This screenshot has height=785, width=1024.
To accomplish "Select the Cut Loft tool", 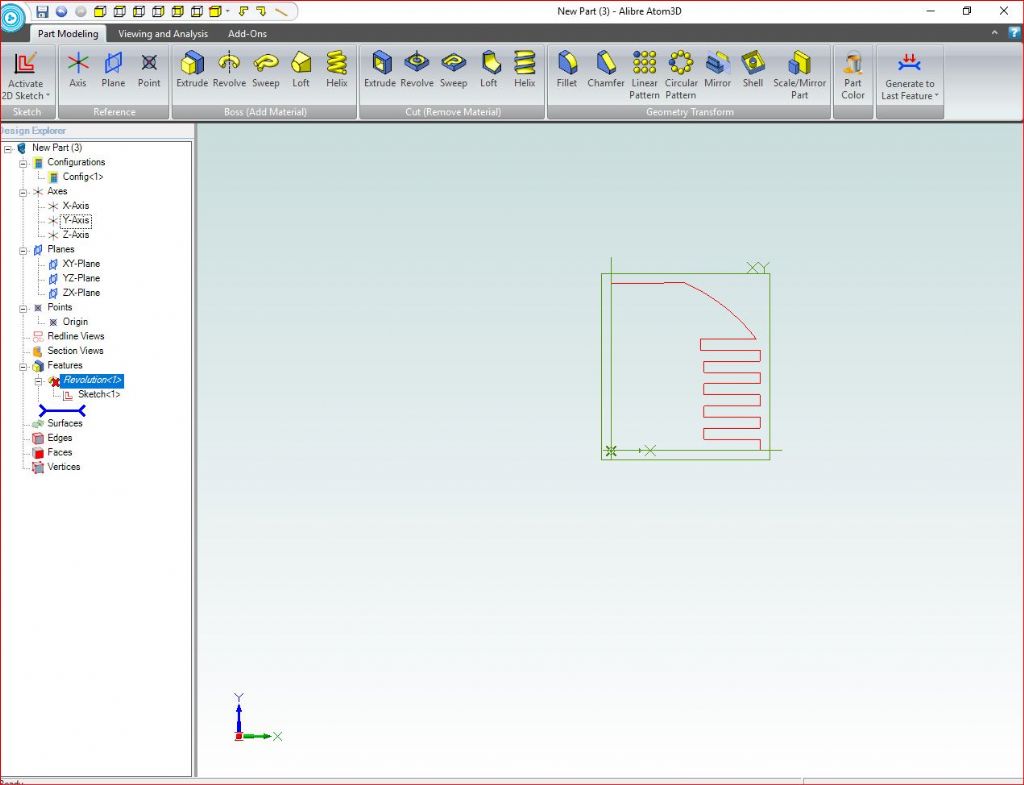I will (488, 69).
